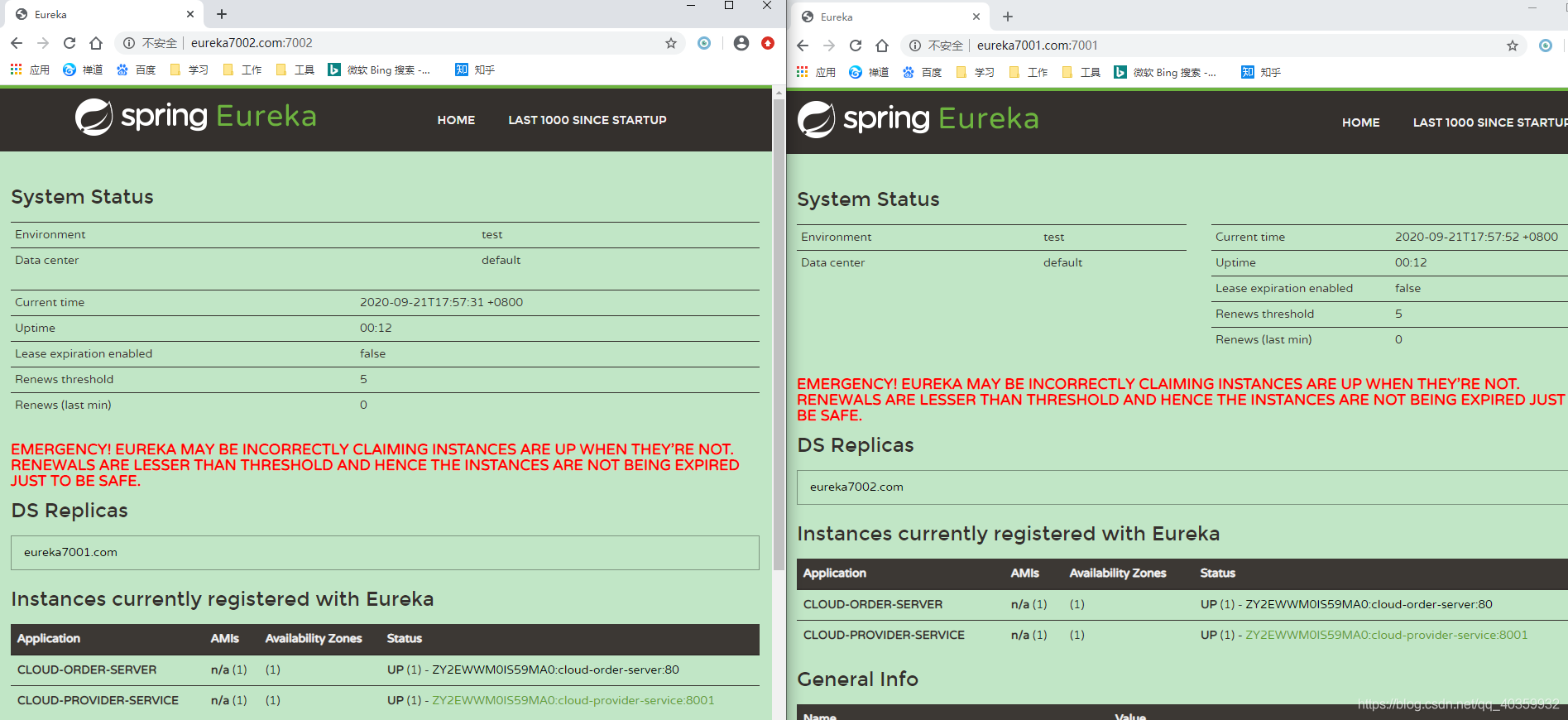Viewport: 1568px width, 720px height.
Task: Click CLOUD-PROVIDER-SERVICE row in right window
Action: 1182,635
